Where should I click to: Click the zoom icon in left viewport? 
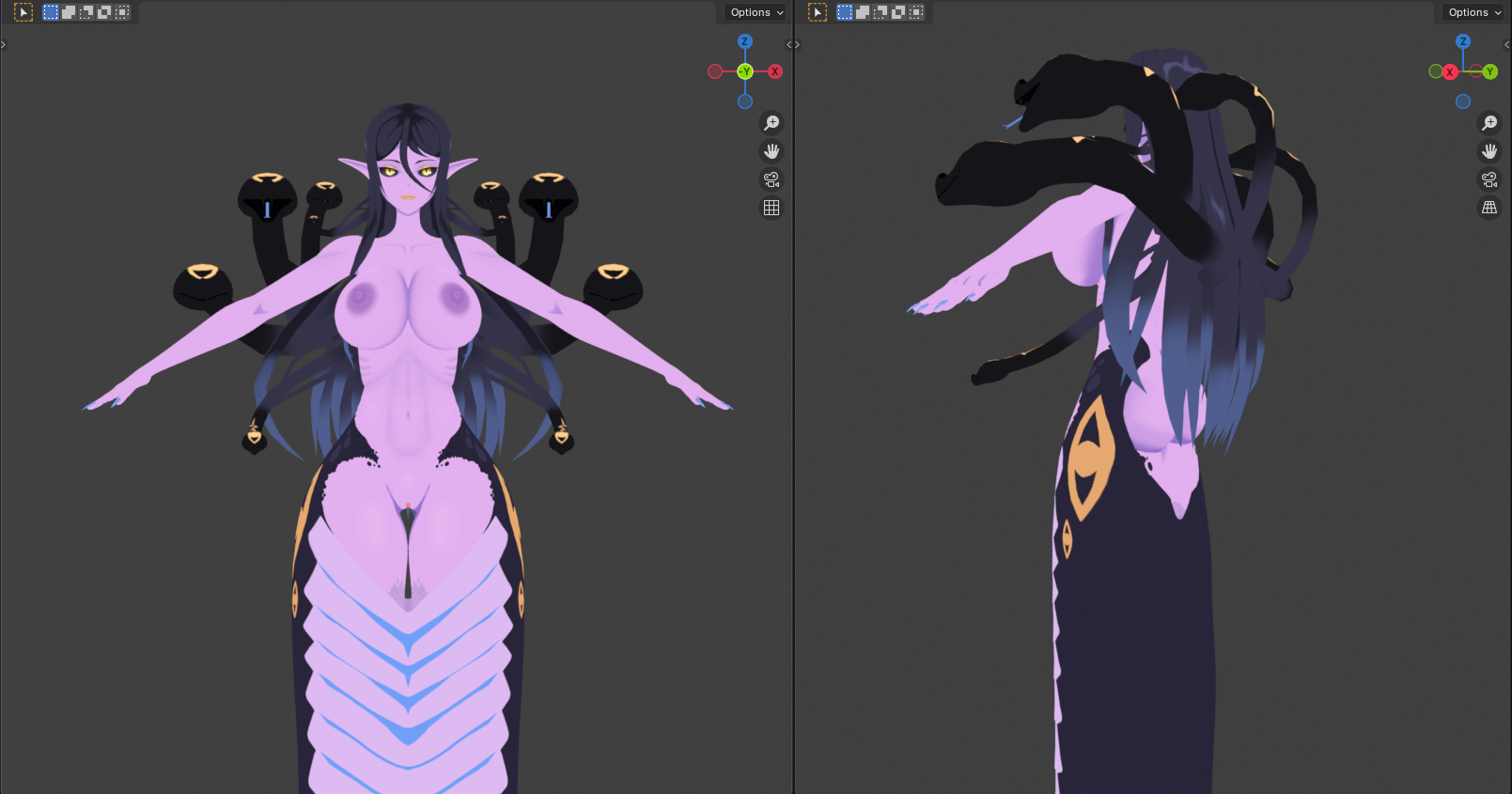pyautogui.click(x=772, y=123)
